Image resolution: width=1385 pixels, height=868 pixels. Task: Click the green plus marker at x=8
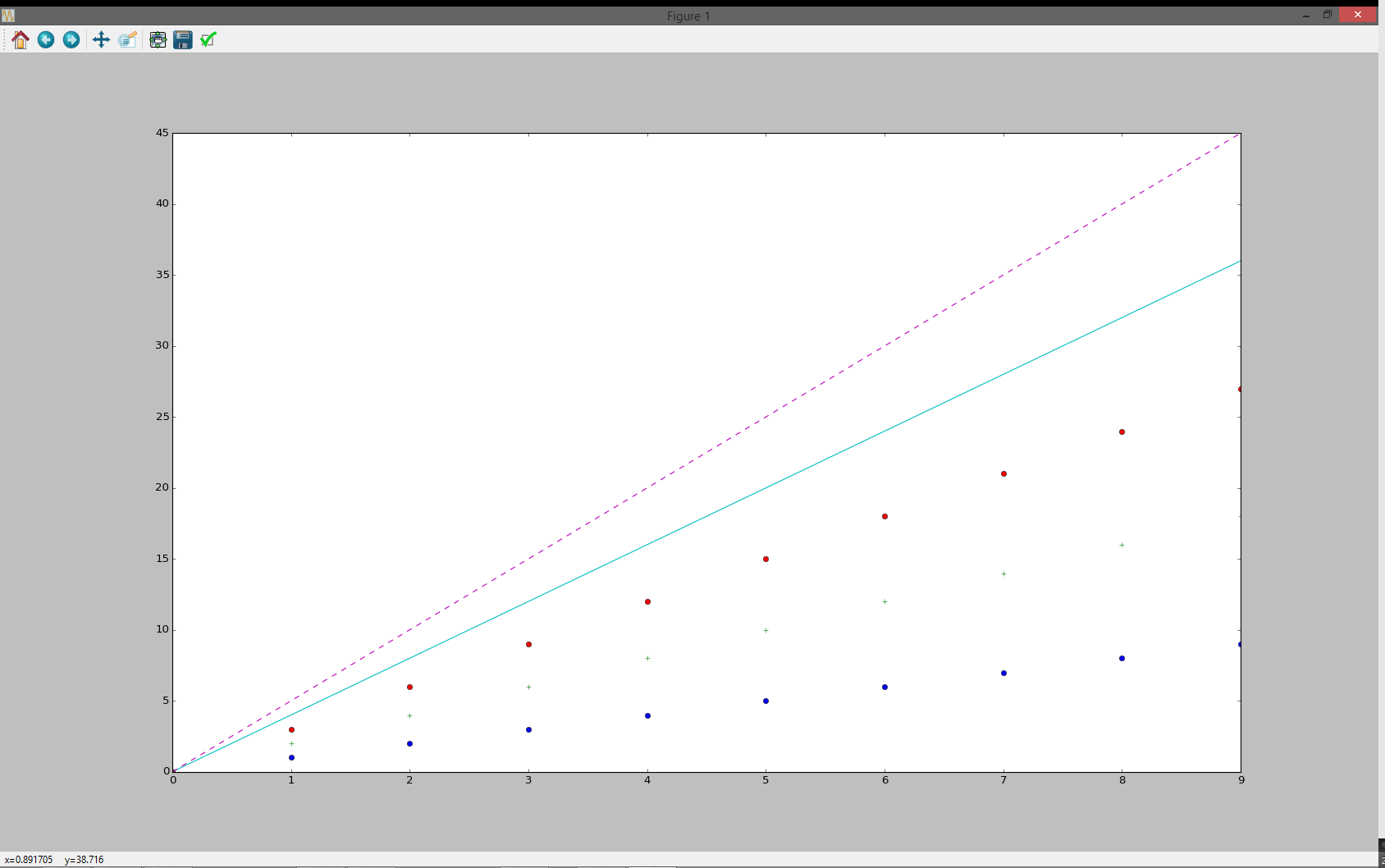(1122, 545)
